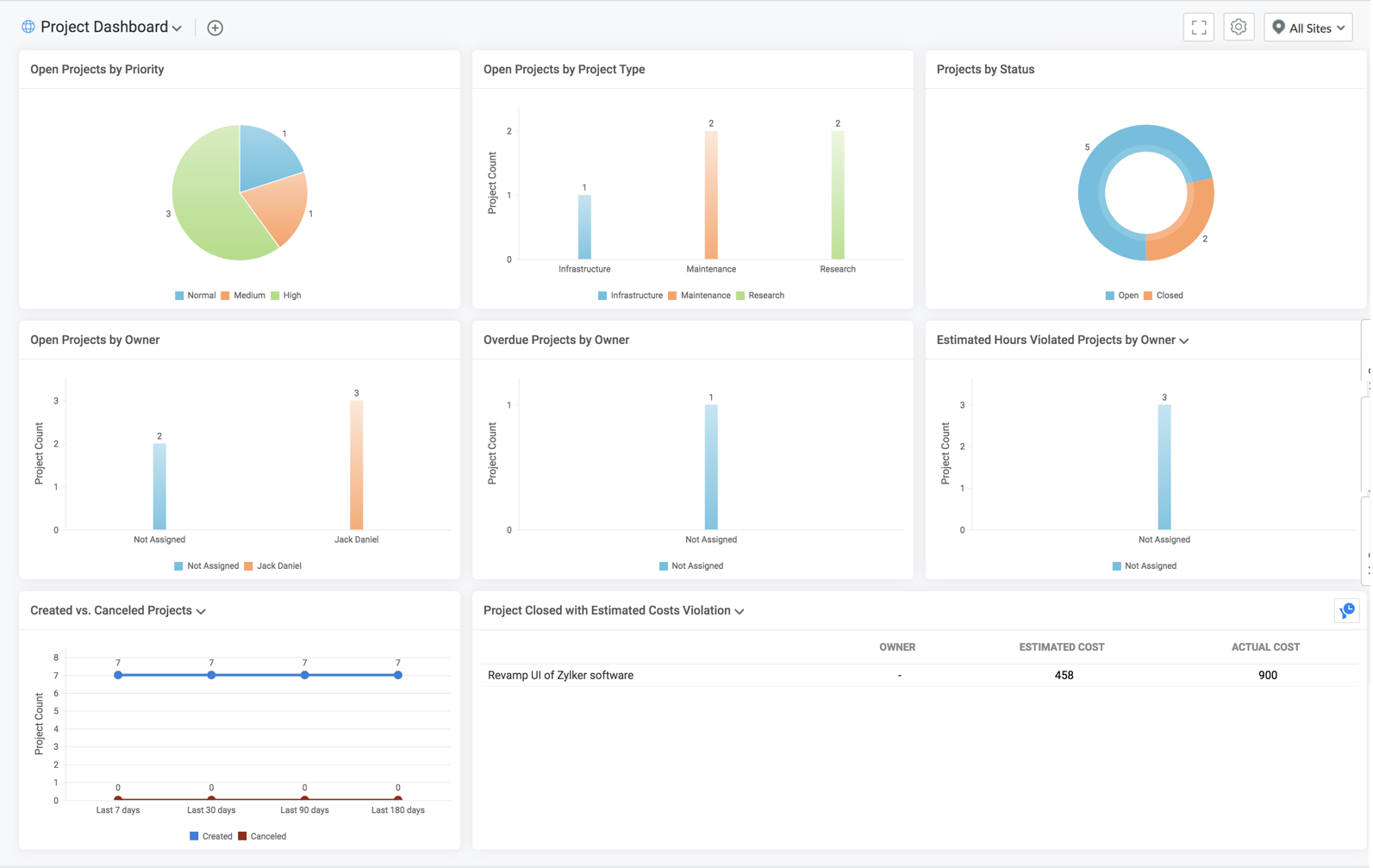Open Revamp UI of Zylker software project
1373x868 pixels.
pos(560,676)
